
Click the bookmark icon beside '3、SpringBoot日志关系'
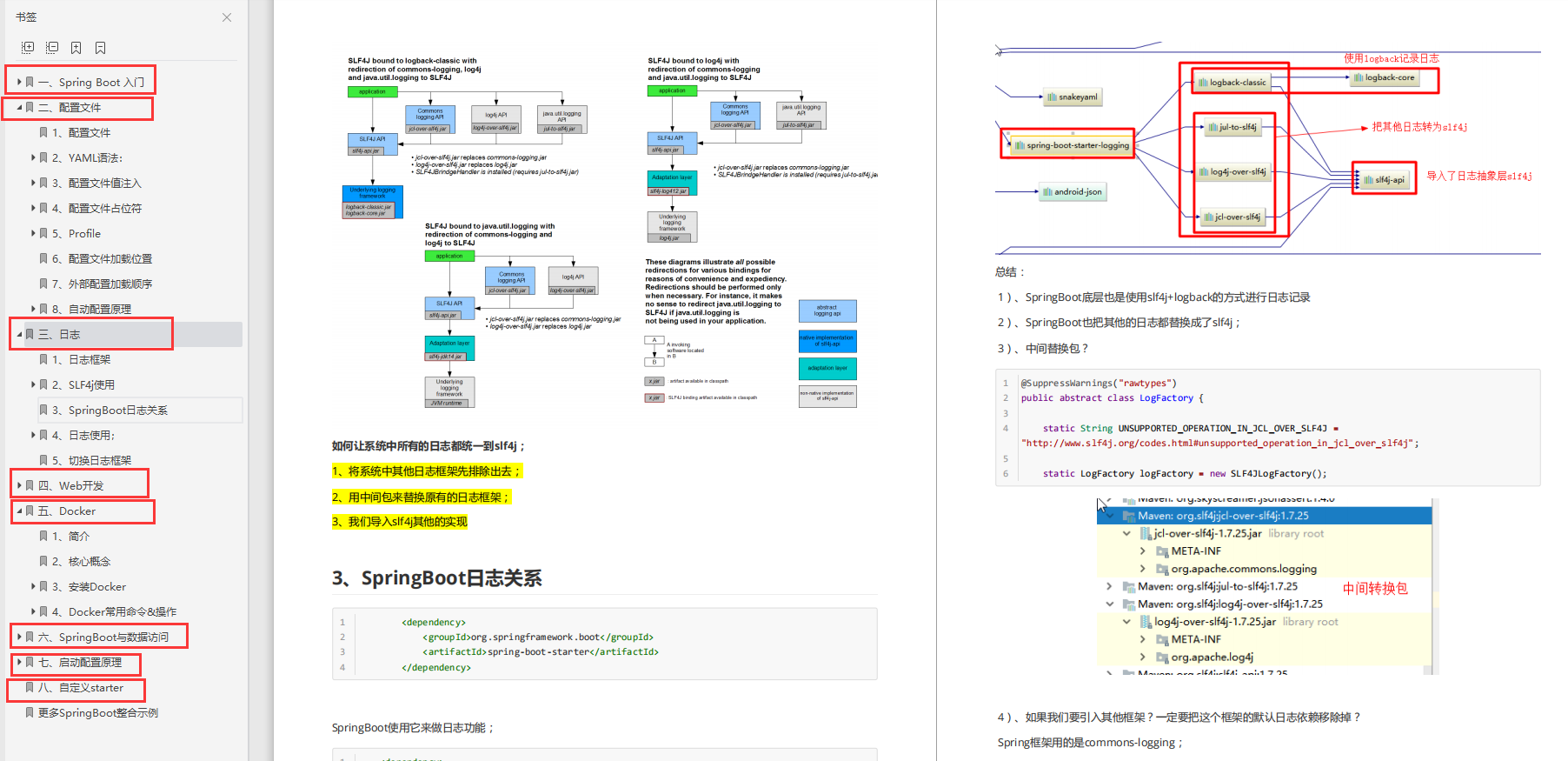(x=43, y=411)
